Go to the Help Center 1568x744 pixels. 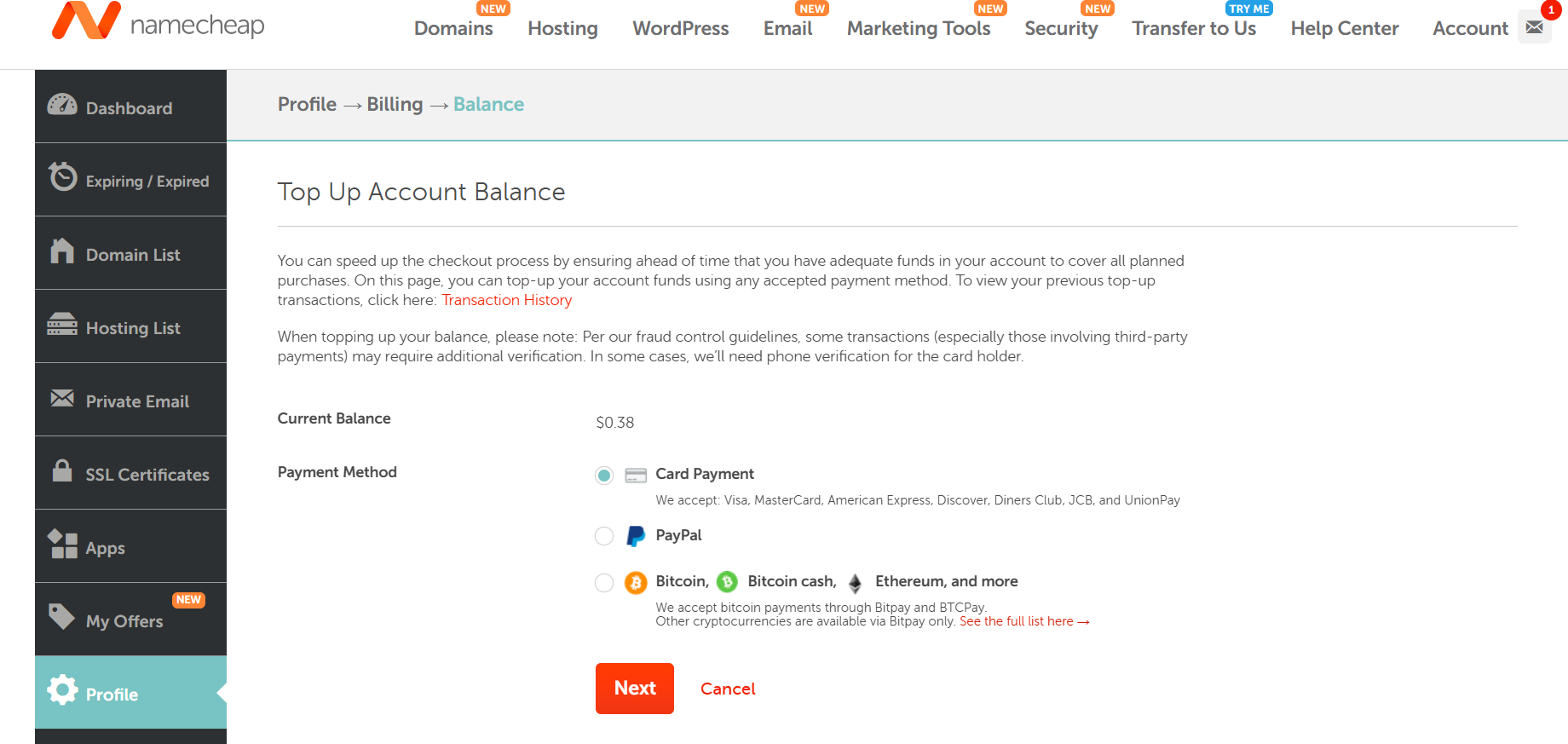[x=1345, y=28]
